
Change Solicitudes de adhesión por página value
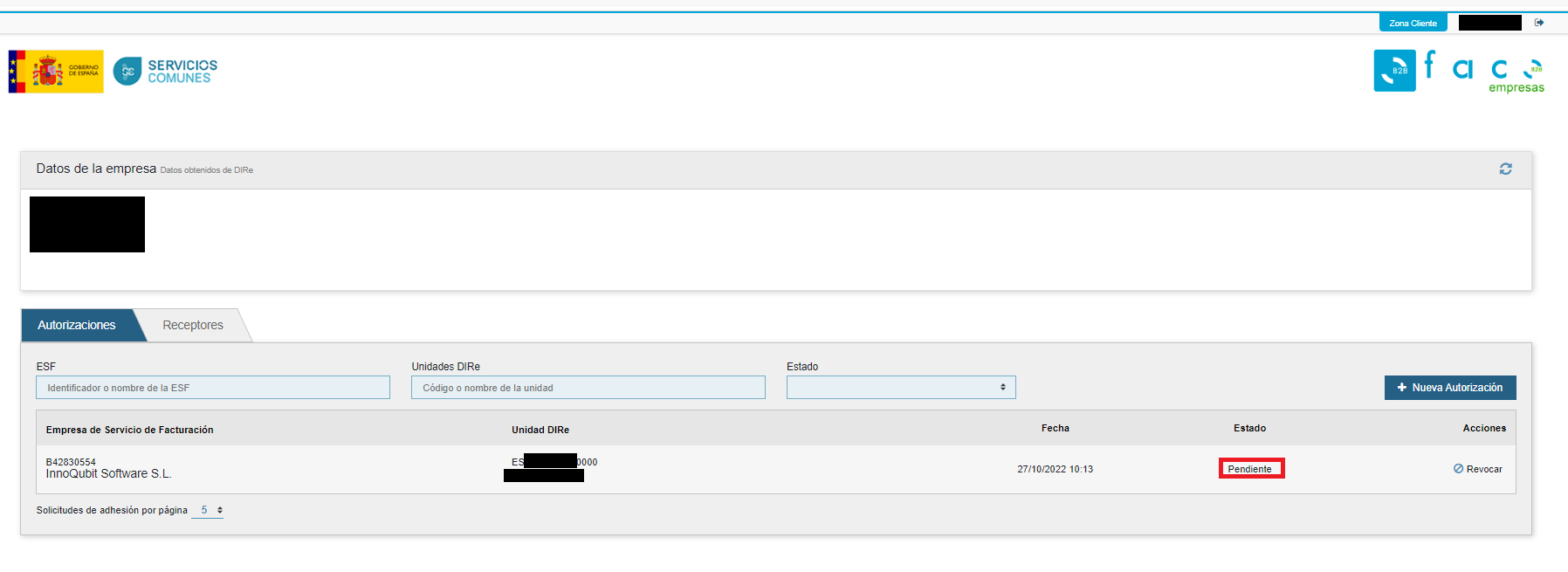point(208,510)
